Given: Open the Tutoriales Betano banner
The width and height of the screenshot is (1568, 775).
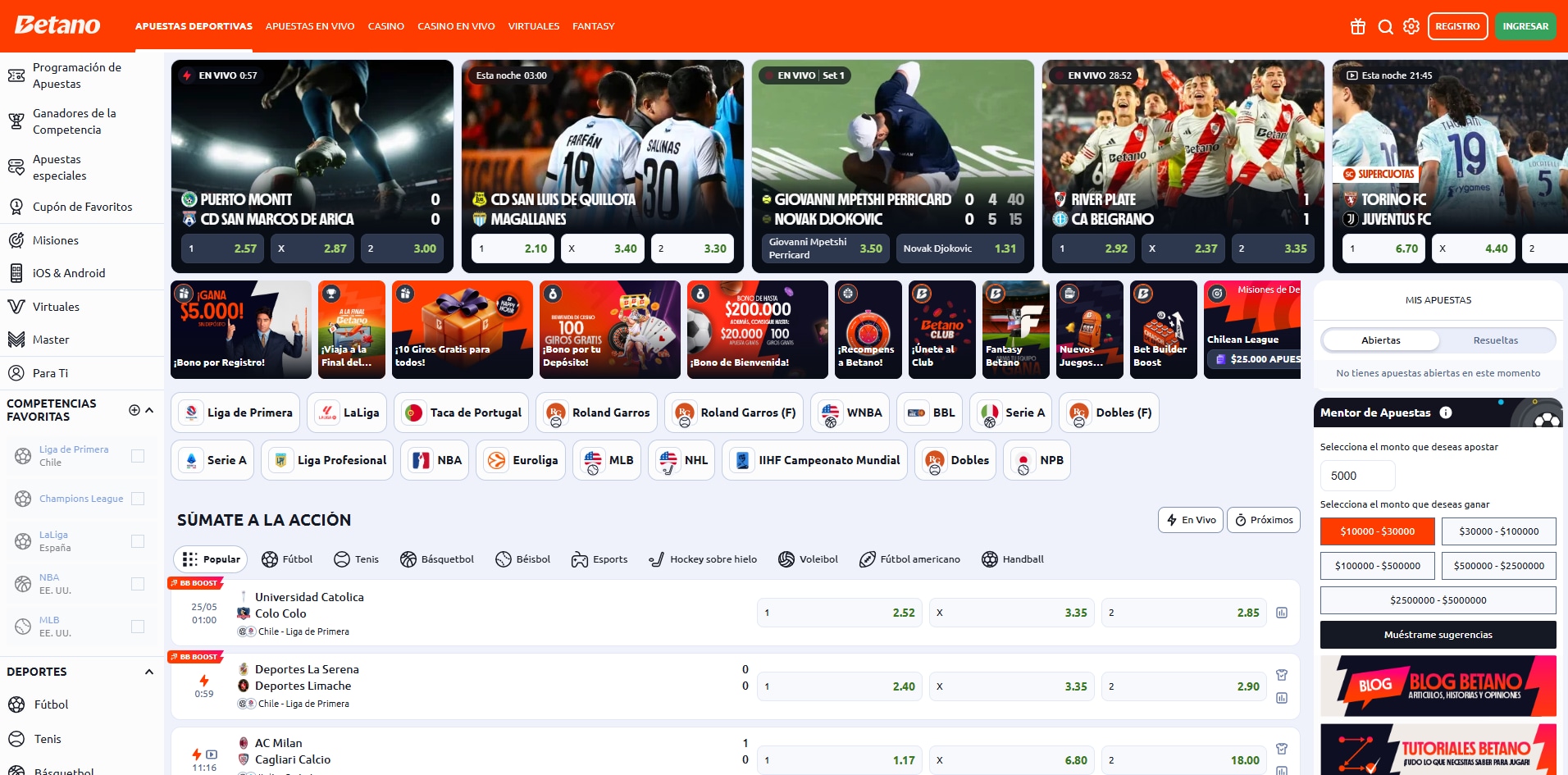Looking at the screenshot, I should [1438, 750].
